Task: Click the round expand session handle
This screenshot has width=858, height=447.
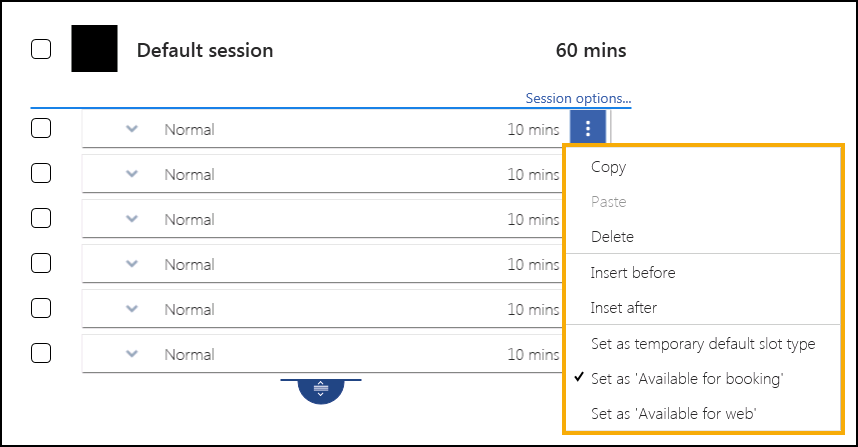Action: pos(320,390)
